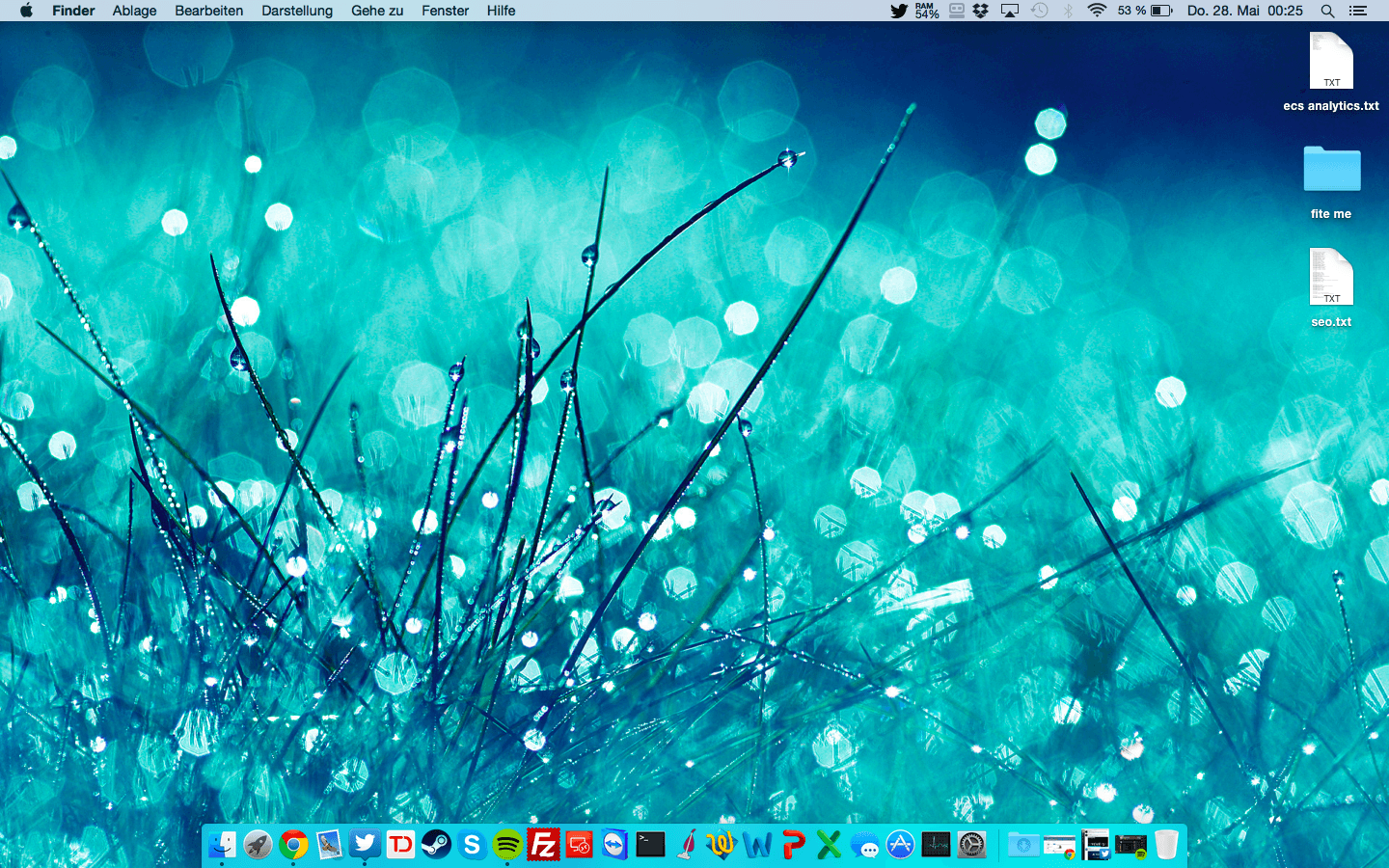Viewport: 1389px width, 868px height.
Task: Expand the AirPlay display menu
Action: (1010, 11)
